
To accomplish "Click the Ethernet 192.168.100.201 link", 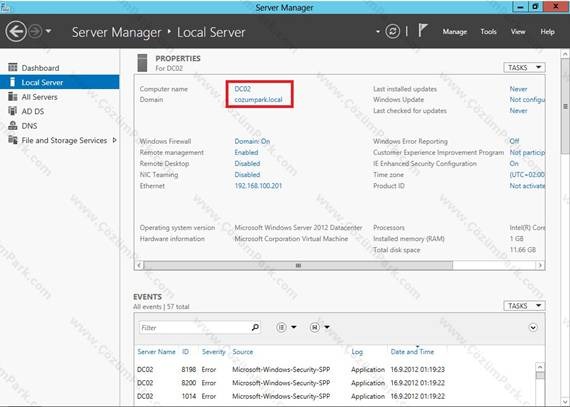I will 258,186.
